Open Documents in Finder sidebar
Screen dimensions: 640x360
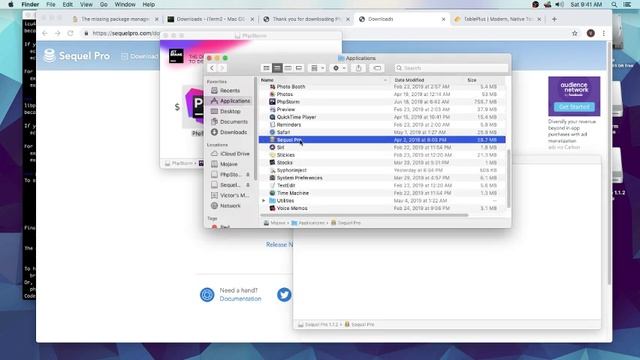[x=230, y=122]
